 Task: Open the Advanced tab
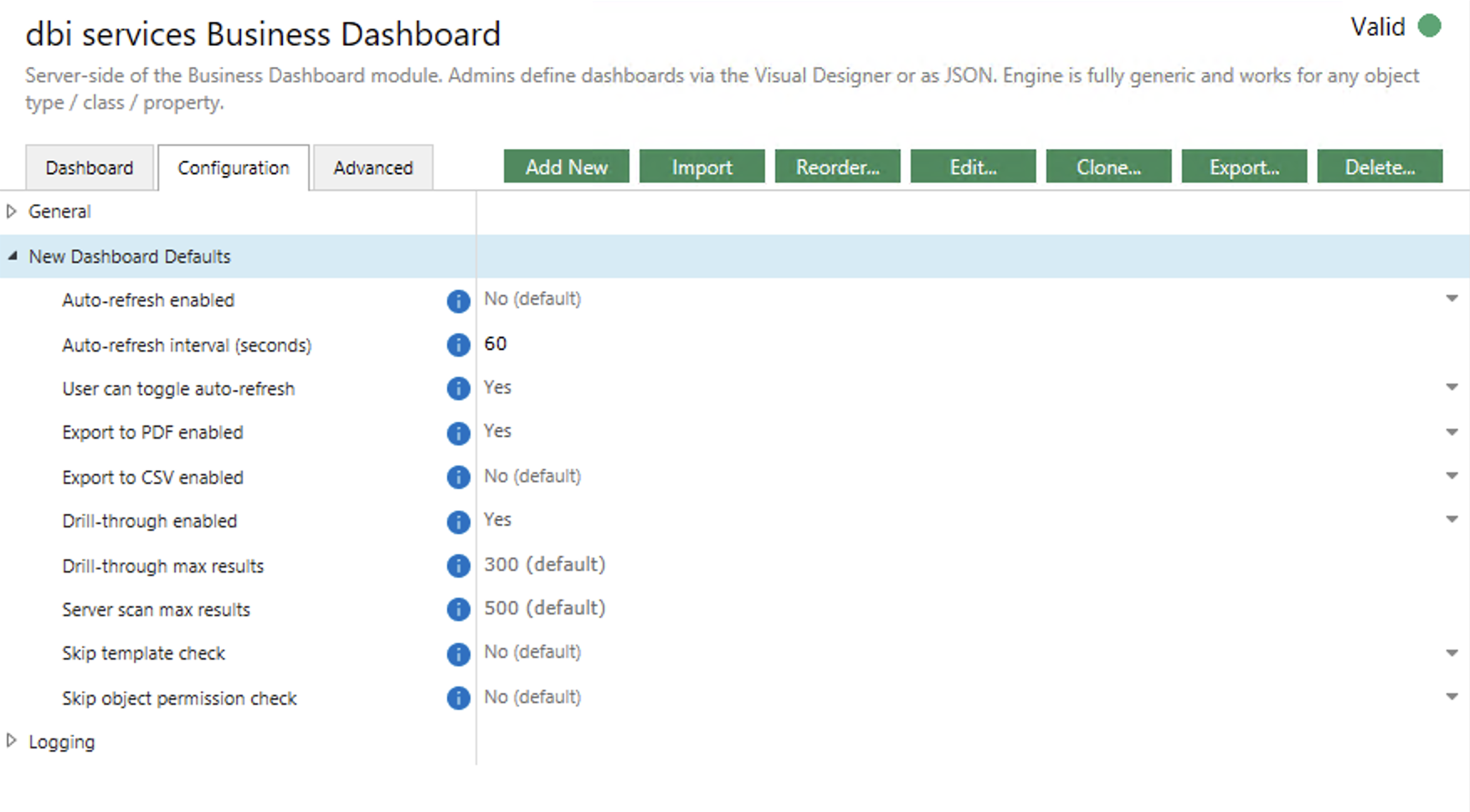pos(373,167)
